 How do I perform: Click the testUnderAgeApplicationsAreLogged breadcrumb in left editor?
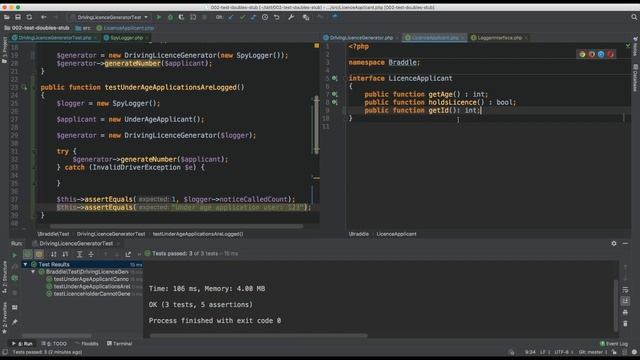tap(198, 234)
